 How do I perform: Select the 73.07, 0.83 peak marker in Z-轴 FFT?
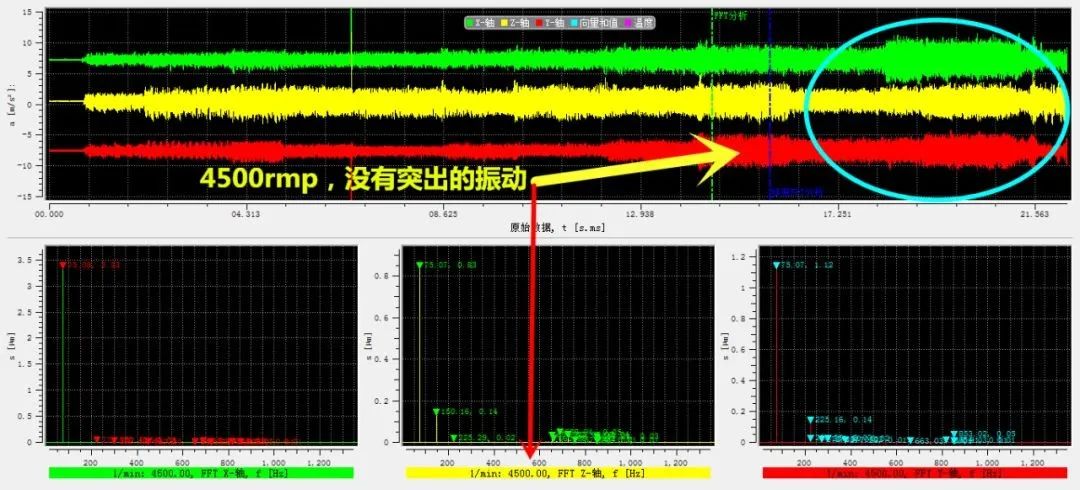click(420, 265)
